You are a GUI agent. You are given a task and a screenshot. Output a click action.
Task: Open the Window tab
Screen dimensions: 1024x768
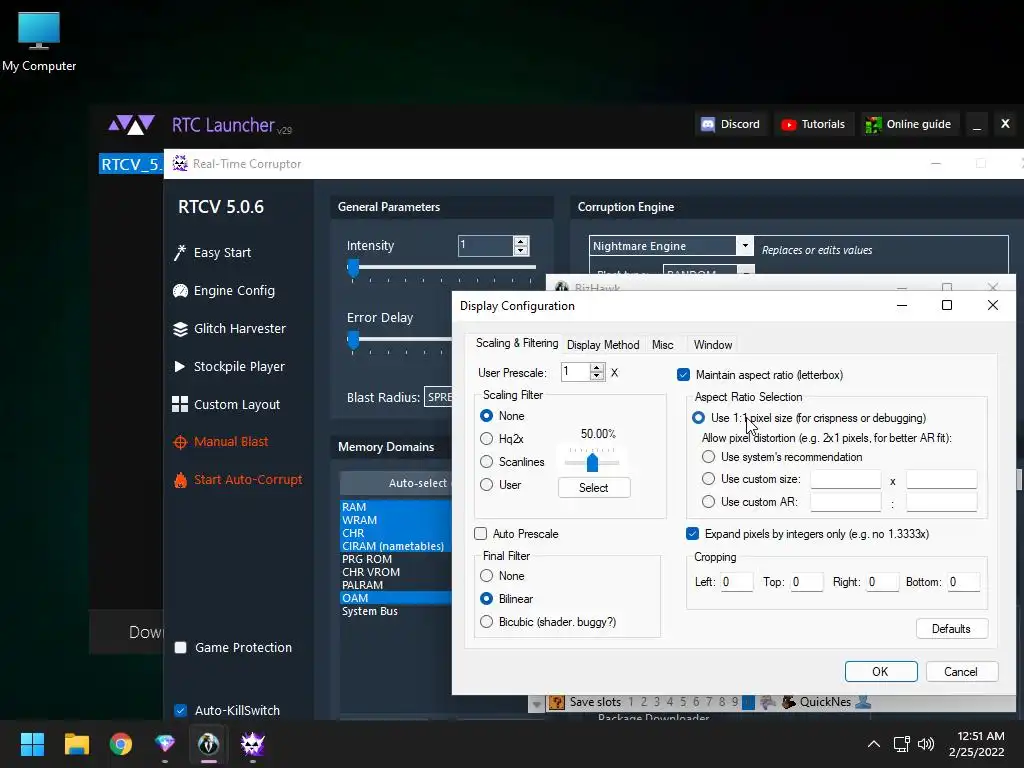712,345
